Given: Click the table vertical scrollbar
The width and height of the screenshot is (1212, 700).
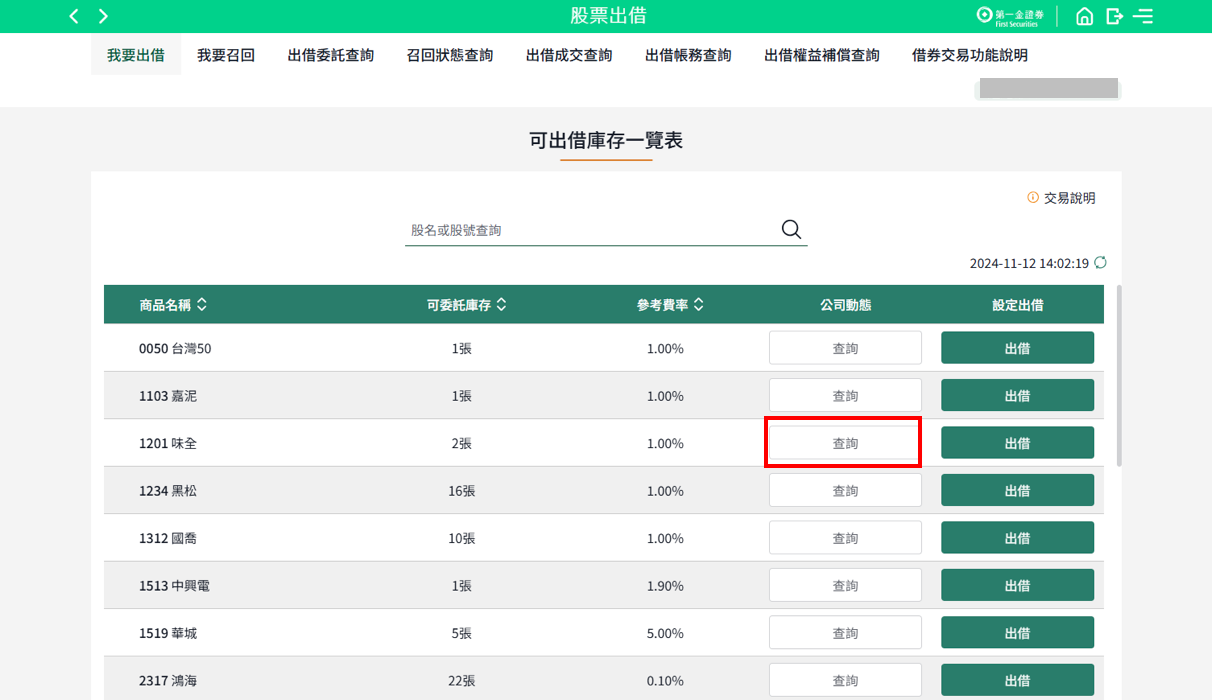Looking at the screenshot, I should point(1118,375).
